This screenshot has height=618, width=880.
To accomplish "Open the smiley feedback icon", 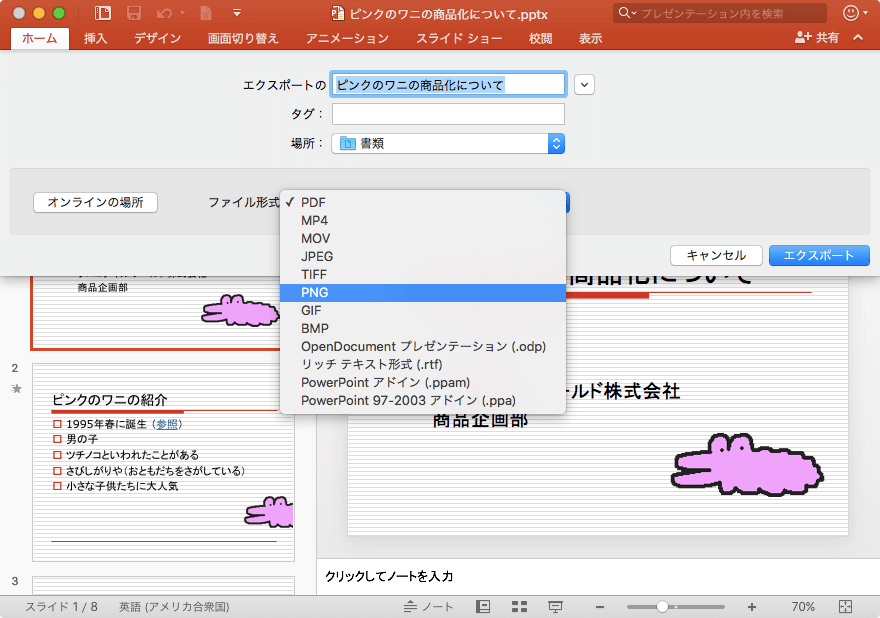I will 851,13.
